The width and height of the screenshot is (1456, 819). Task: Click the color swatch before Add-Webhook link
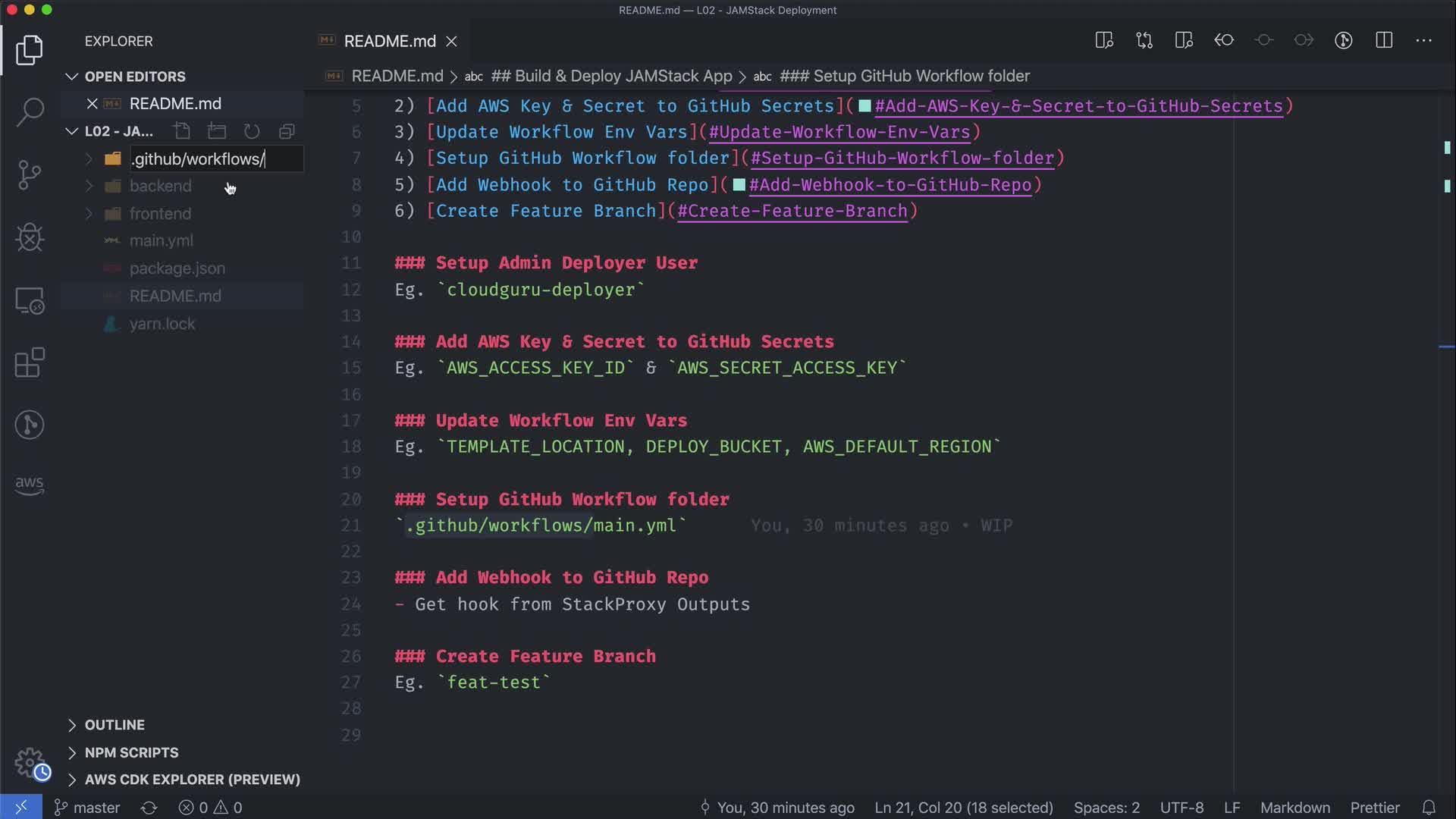pyautogui.click(x=739, y=185)
